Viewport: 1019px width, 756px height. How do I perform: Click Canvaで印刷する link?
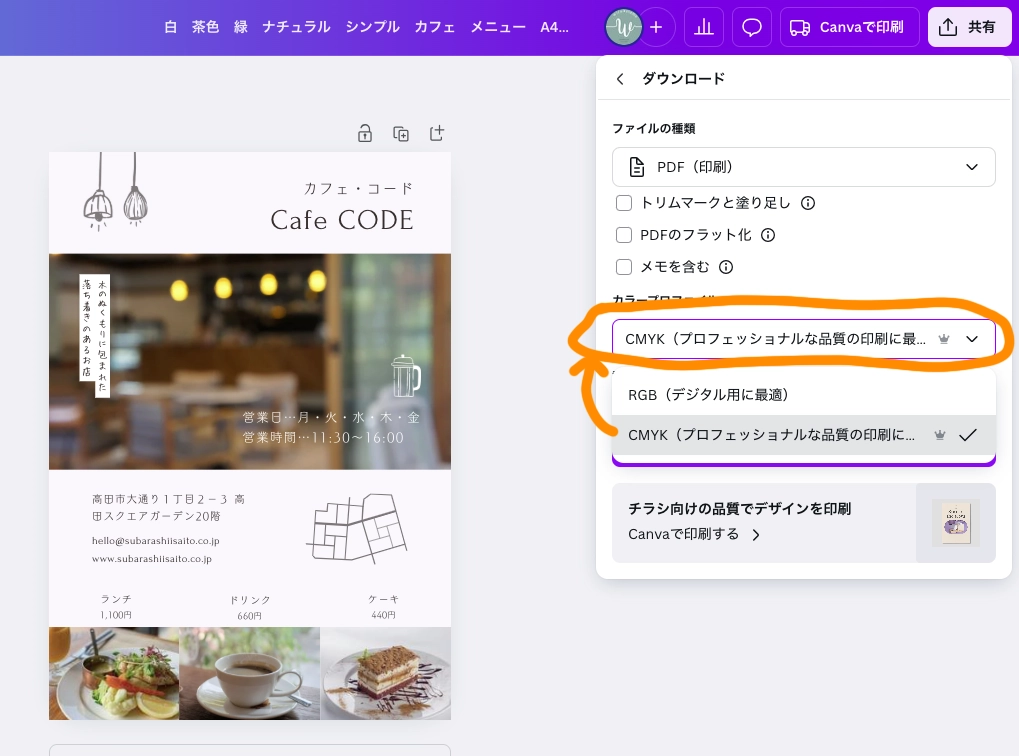(x=693, y=534)
